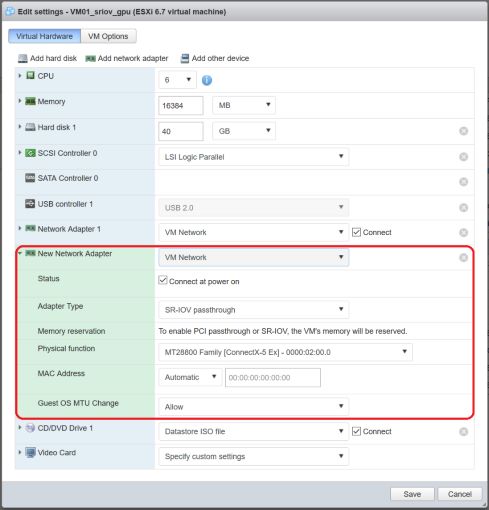Remove USB controller 1 with its delete icon
This screenshot has height=510, width=489.
point(463,208)
